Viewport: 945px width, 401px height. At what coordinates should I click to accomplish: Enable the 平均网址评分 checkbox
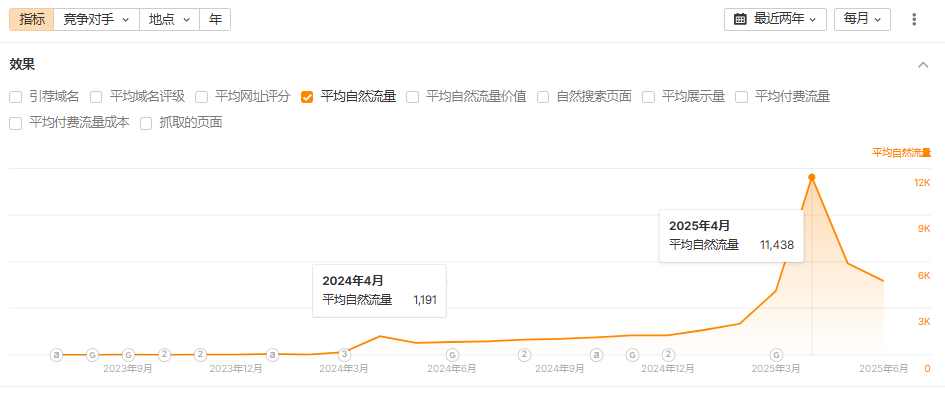pyautogui.click(x=202, y=96)
